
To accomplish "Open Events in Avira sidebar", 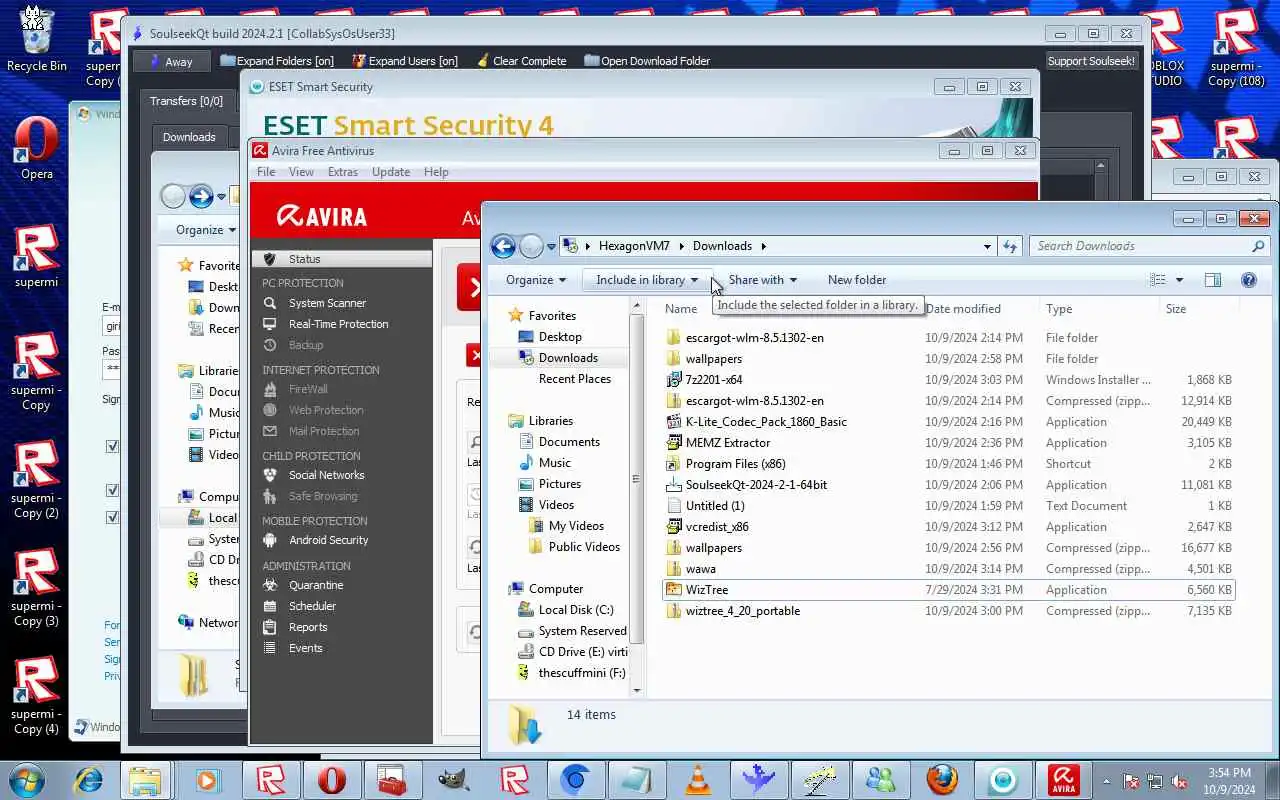I will tap(305, 648).
